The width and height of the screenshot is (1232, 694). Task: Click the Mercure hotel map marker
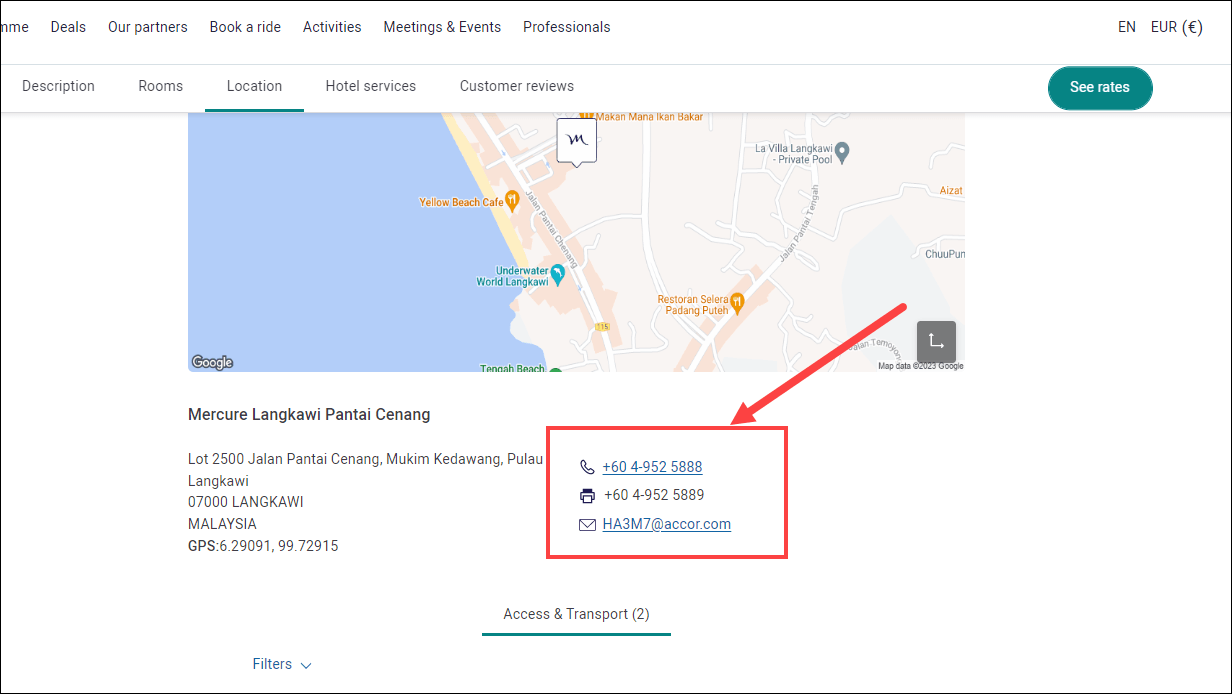point(576,140)
